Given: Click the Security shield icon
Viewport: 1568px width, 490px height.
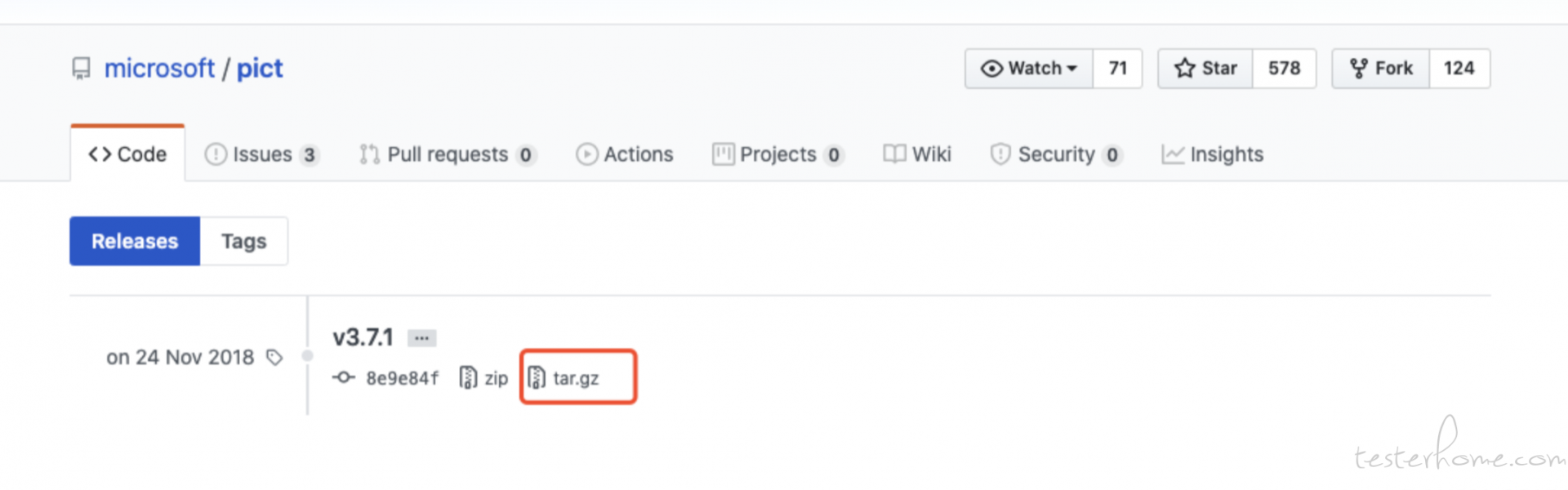Looking at the screenshot, I should coord(1000,154).
